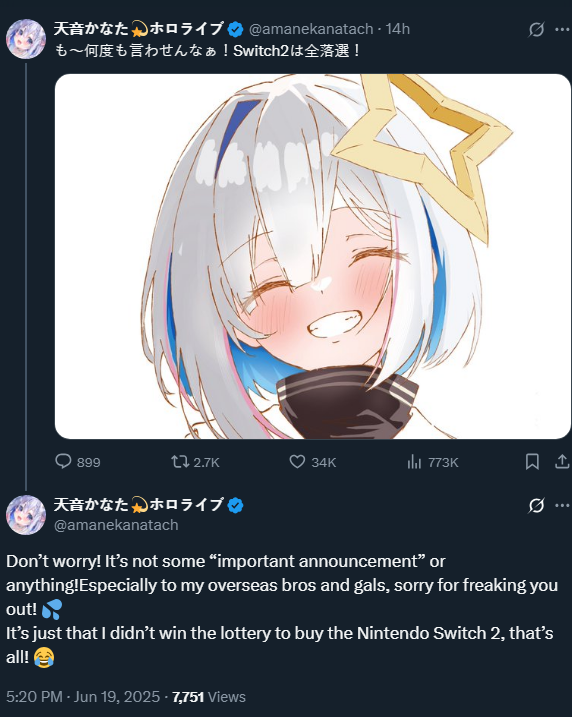The height and width of the screenshot is (717, 572).
Task: Open more options menu on top tweet
Action: [x=562, y=30]
